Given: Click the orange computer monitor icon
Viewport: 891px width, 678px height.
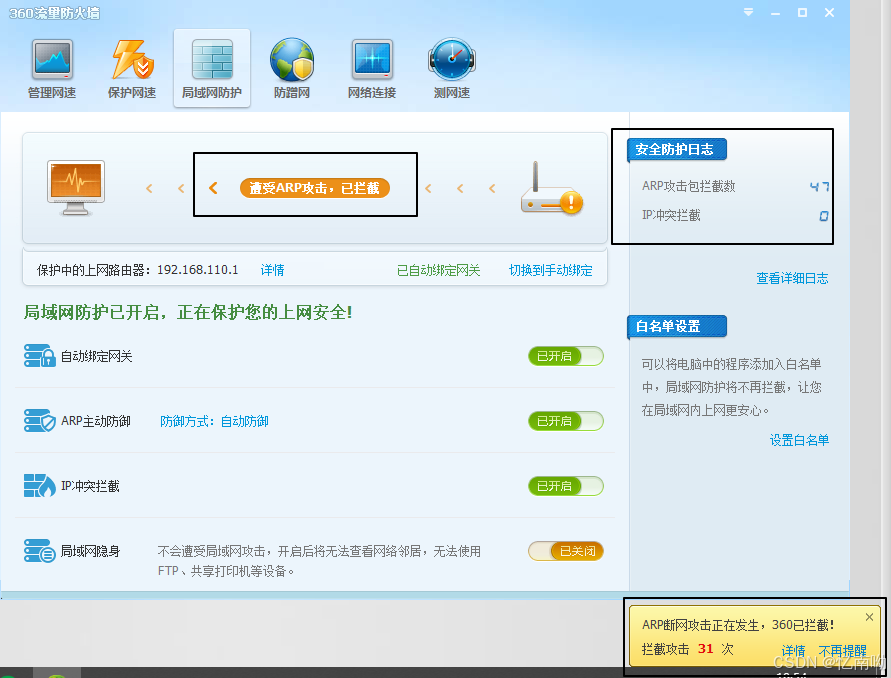Looking at the screenshot, I should coord(76,188).
